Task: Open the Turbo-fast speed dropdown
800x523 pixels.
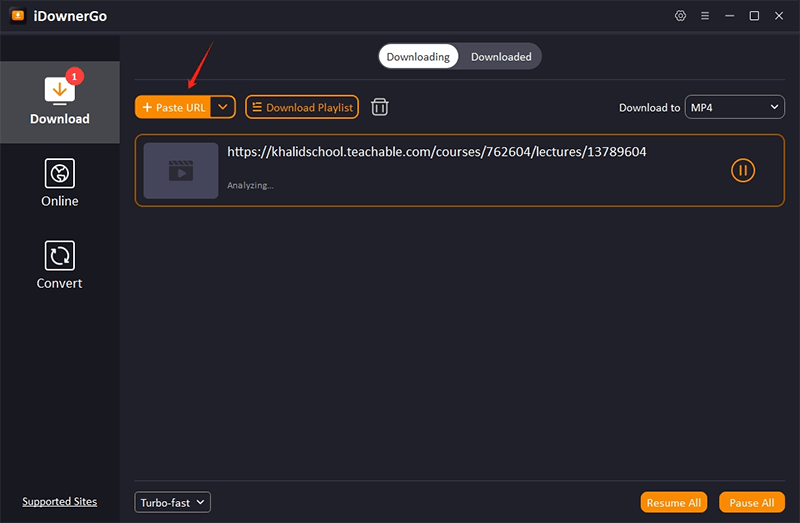Action: [172, 502]
